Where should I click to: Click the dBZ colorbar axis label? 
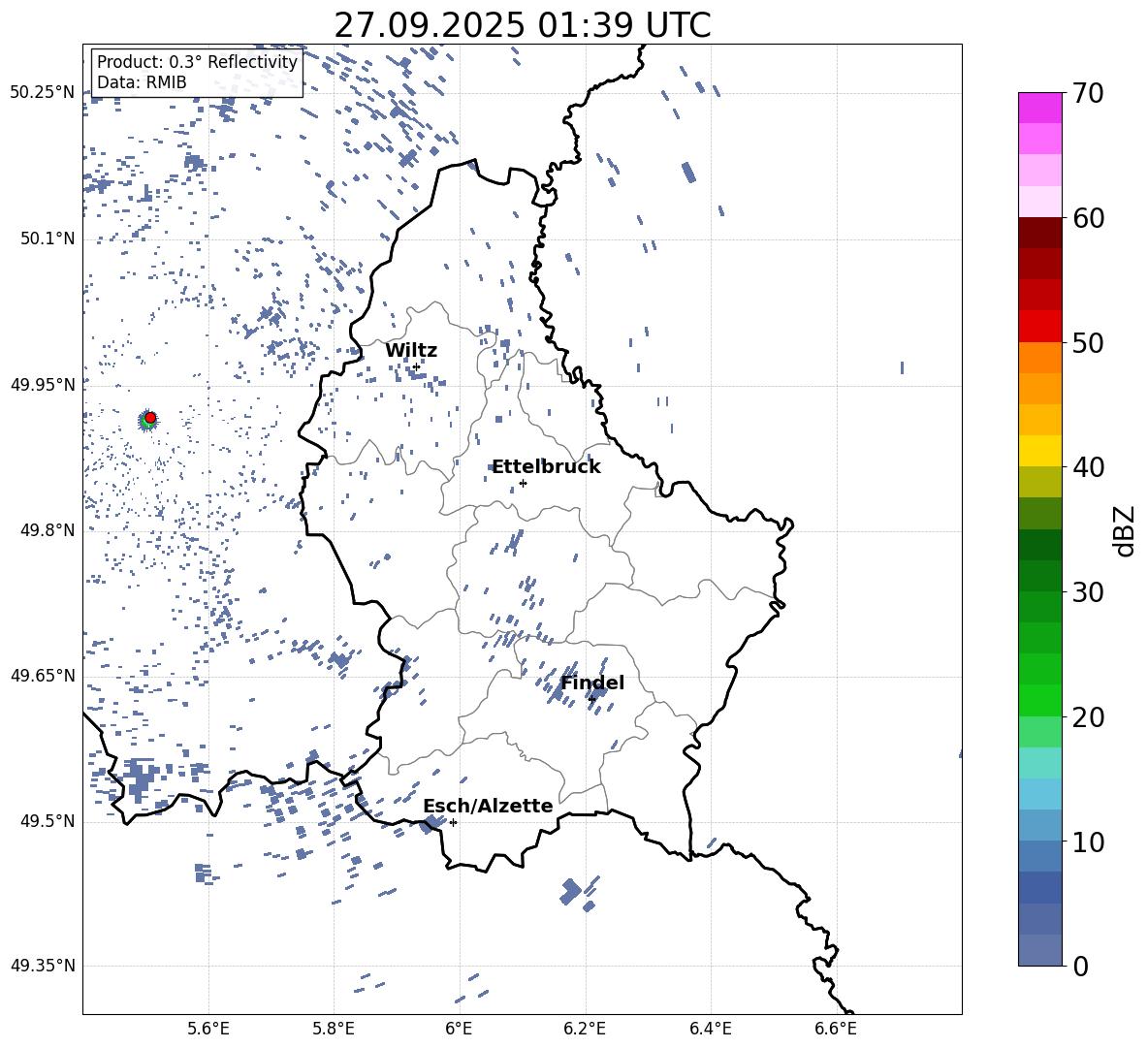coord(1125,530)
